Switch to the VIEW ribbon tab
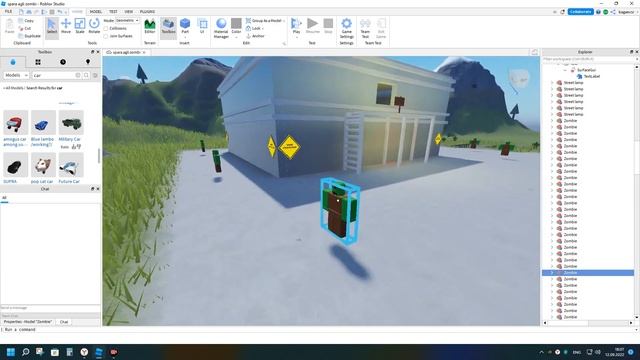640x360 pixels. click(x=129, y=11)
